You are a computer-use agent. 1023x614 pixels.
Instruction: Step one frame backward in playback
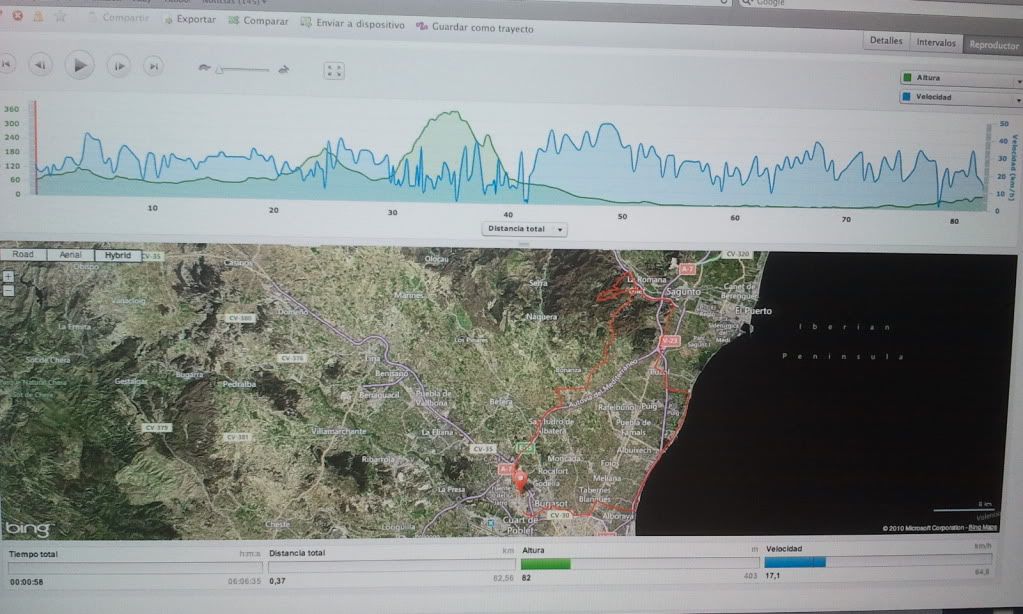[x=40, y=65]
